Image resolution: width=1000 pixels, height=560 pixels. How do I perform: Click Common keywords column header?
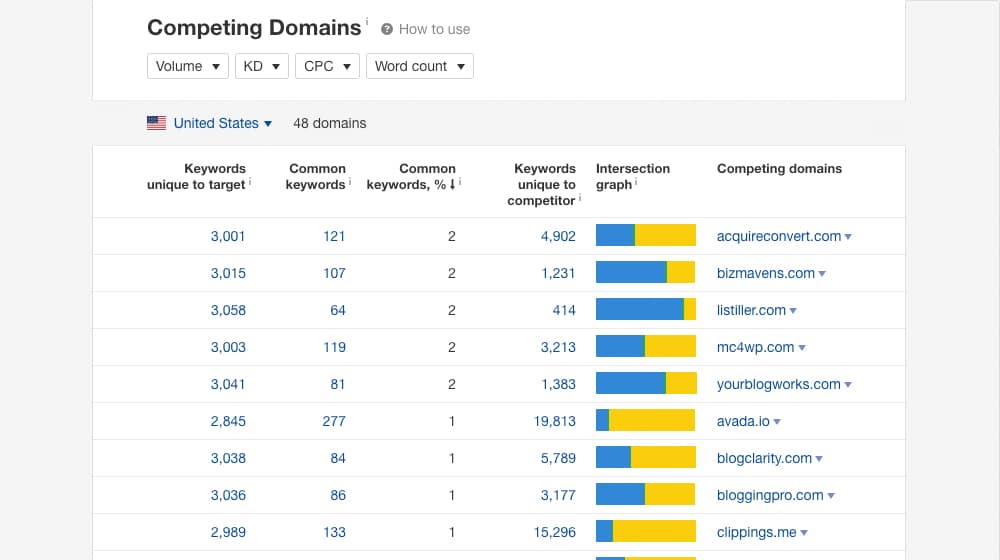point(316,177)
